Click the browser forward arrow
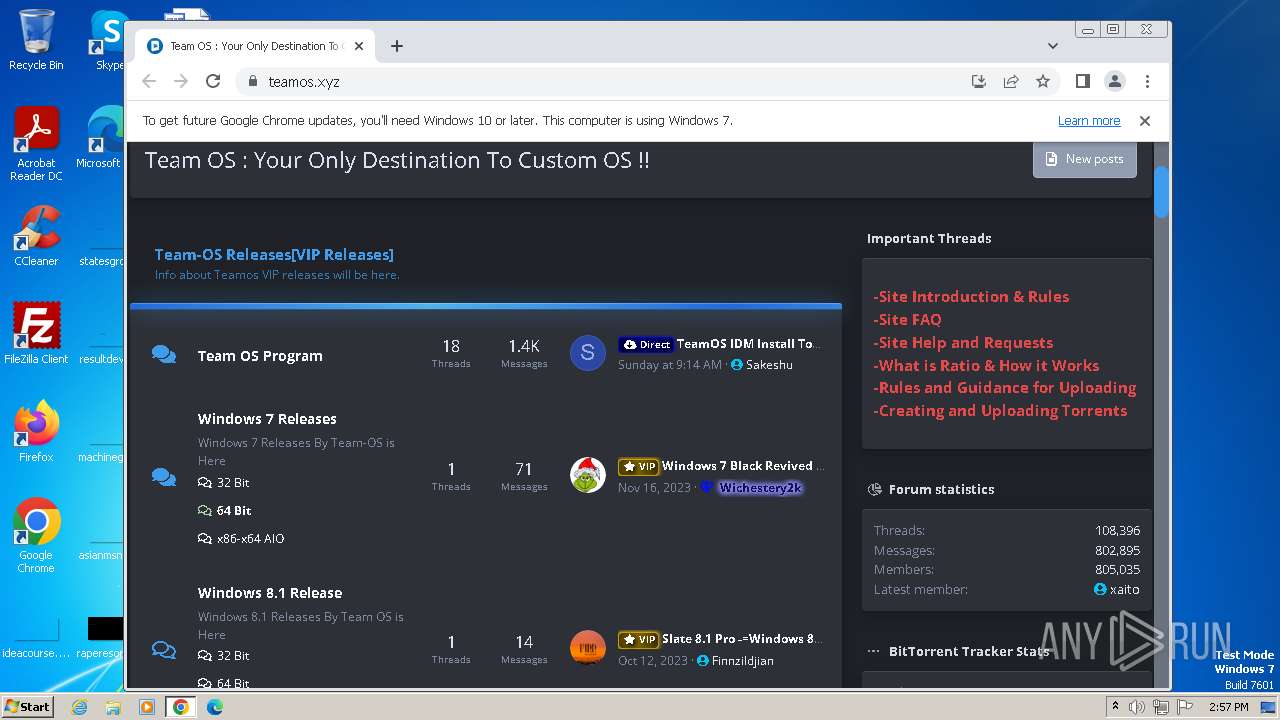This screenshot has width=1280, height=720. coord(181,81)
